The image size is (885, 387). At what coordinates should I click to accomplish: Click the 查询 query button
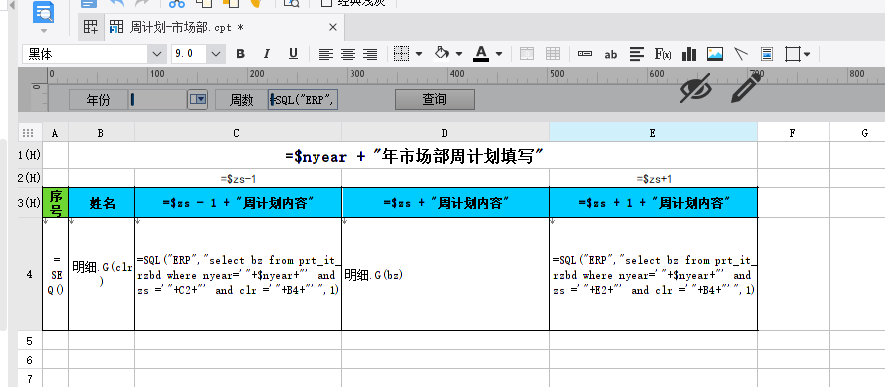(x=435, y=100)
